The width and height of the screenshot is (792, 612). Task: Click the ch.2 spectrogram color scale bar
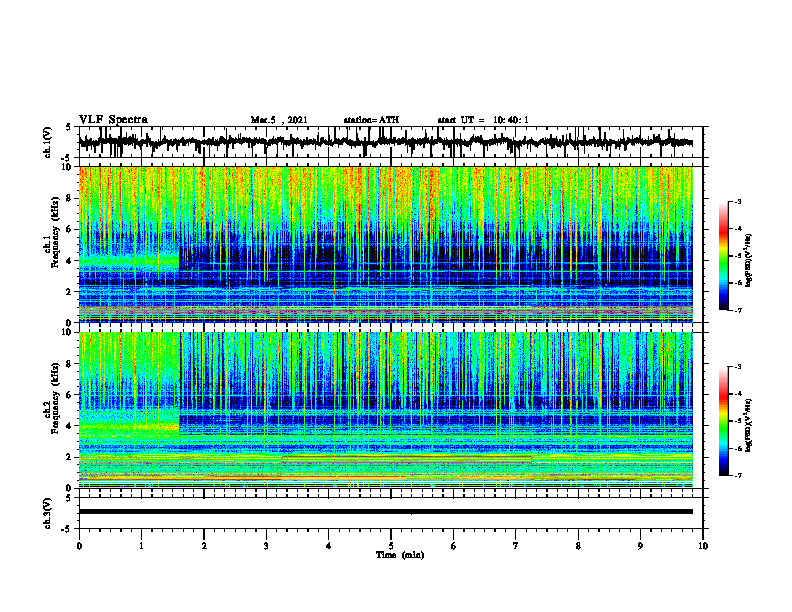pos(724,421)
